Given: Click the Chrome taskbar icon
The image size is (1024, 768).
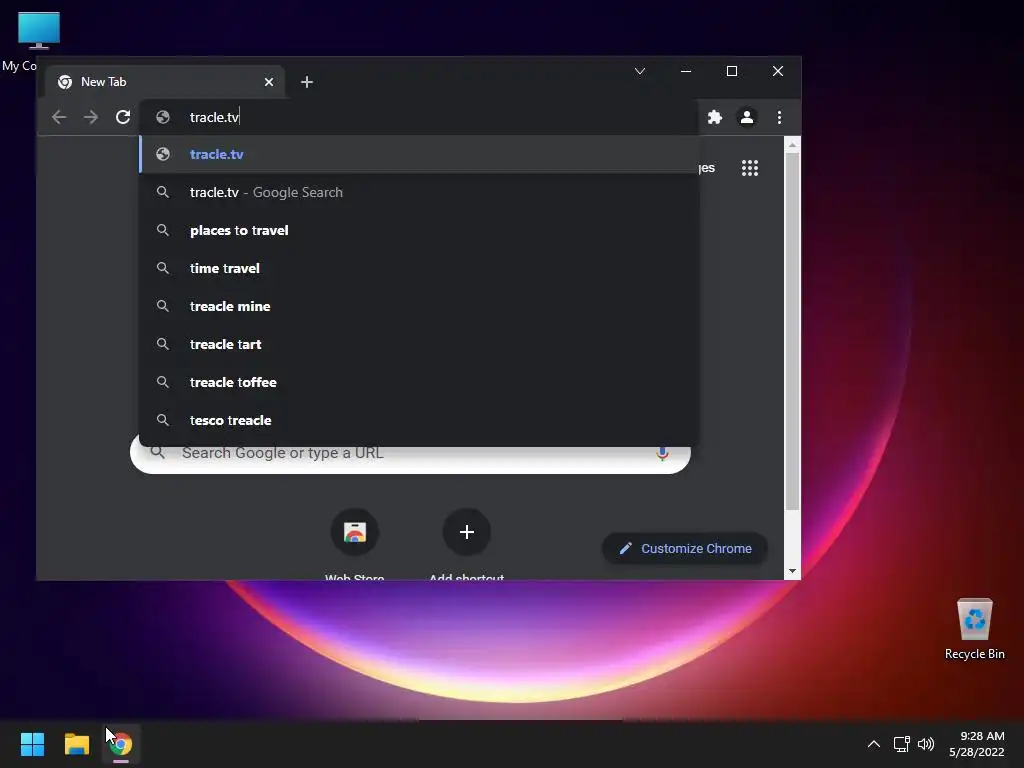Looking at the screenshot, I should point(121,744).
